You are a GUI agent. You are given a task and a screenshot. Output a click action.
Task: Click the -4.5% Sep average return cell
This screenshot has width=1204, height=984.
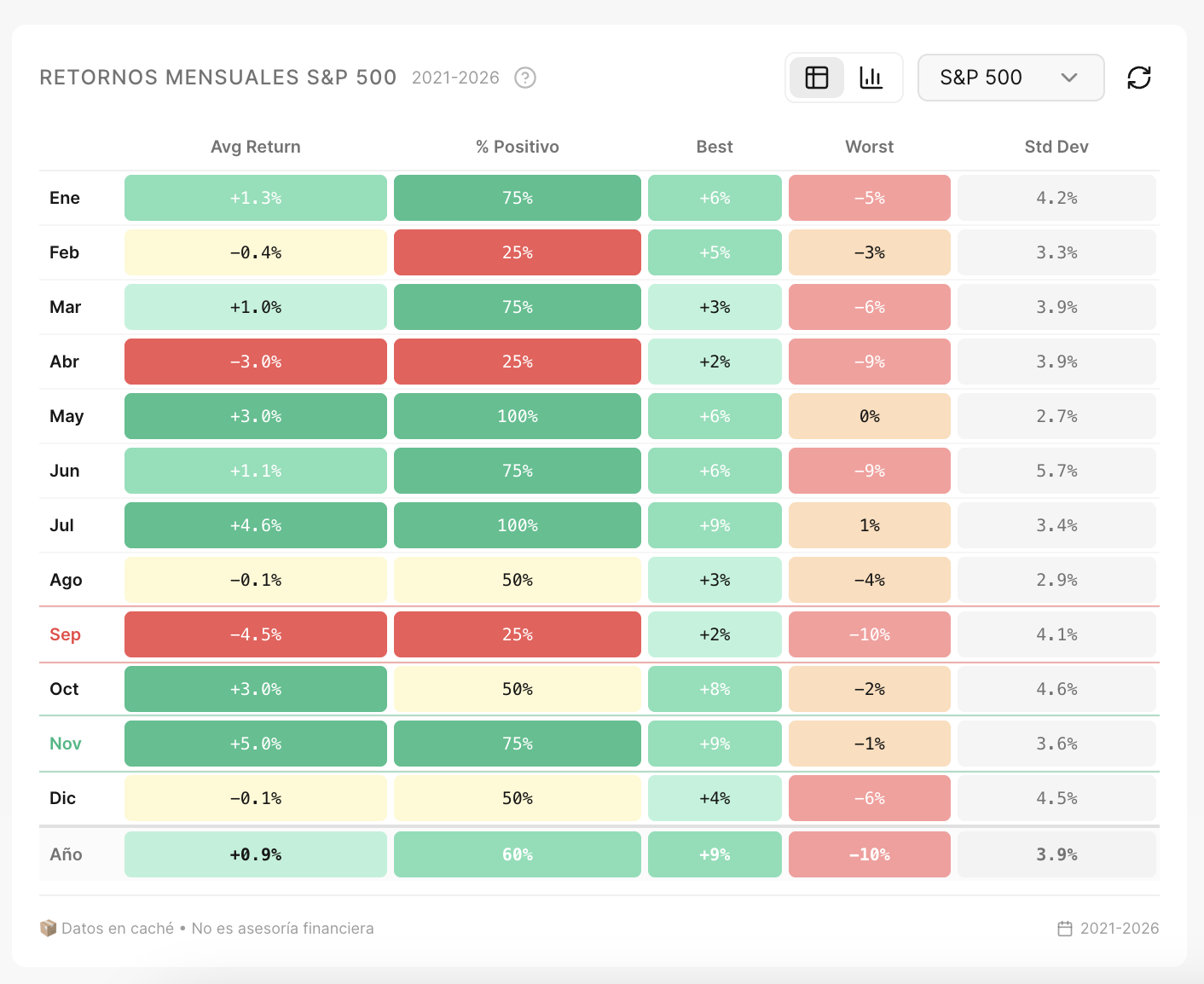[x=256, y=634]
